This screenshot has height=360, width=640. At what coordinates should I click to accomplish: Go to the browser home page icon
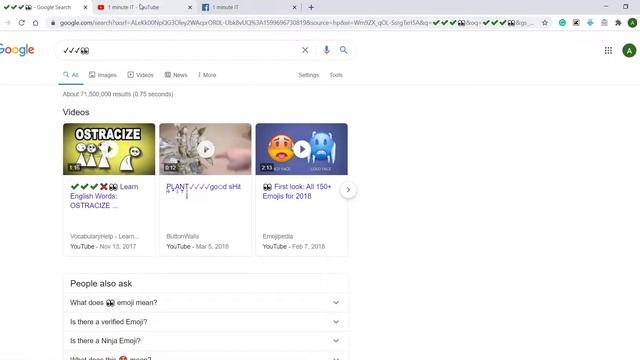[x=36, y=23]
